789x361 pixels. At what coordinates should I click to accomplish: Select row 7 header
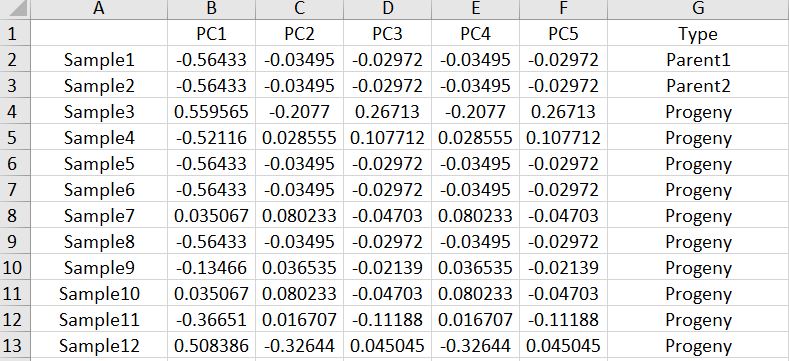pos(15,190)
